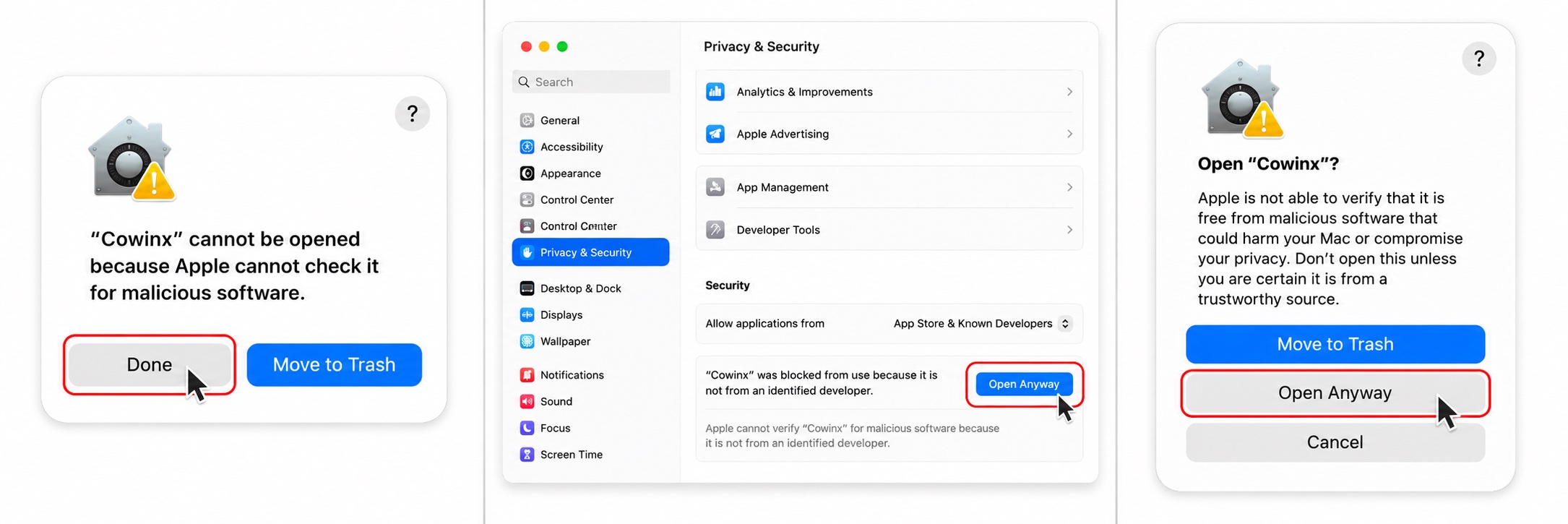Click the Appearance icon in the sidebar
1568x524 pixels.
(x=527, y=173)
